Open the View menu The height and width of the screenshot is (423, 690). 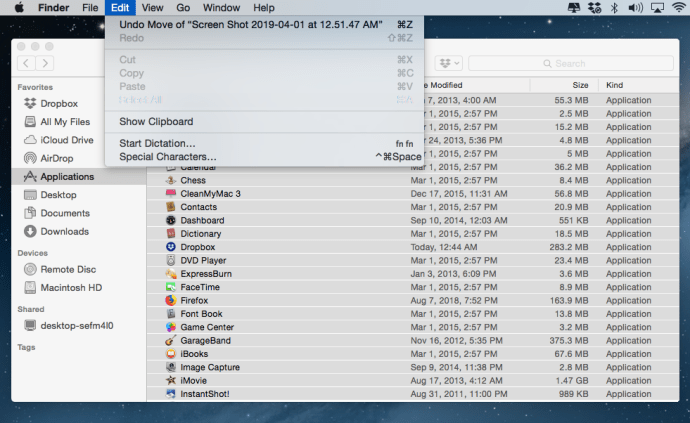point(152,7)
